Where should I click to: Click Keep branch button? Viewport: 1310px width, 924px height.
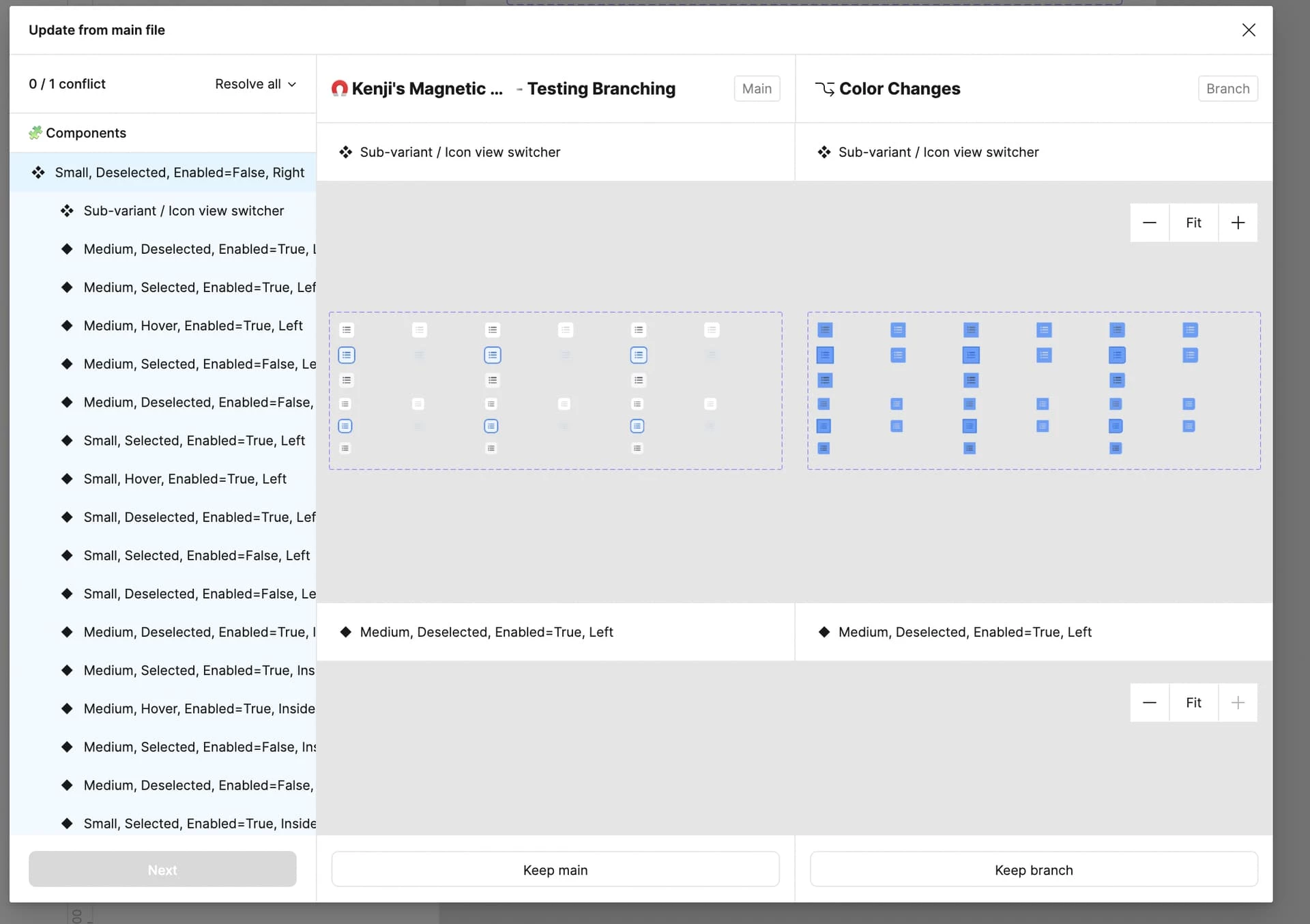(1033, 869)
